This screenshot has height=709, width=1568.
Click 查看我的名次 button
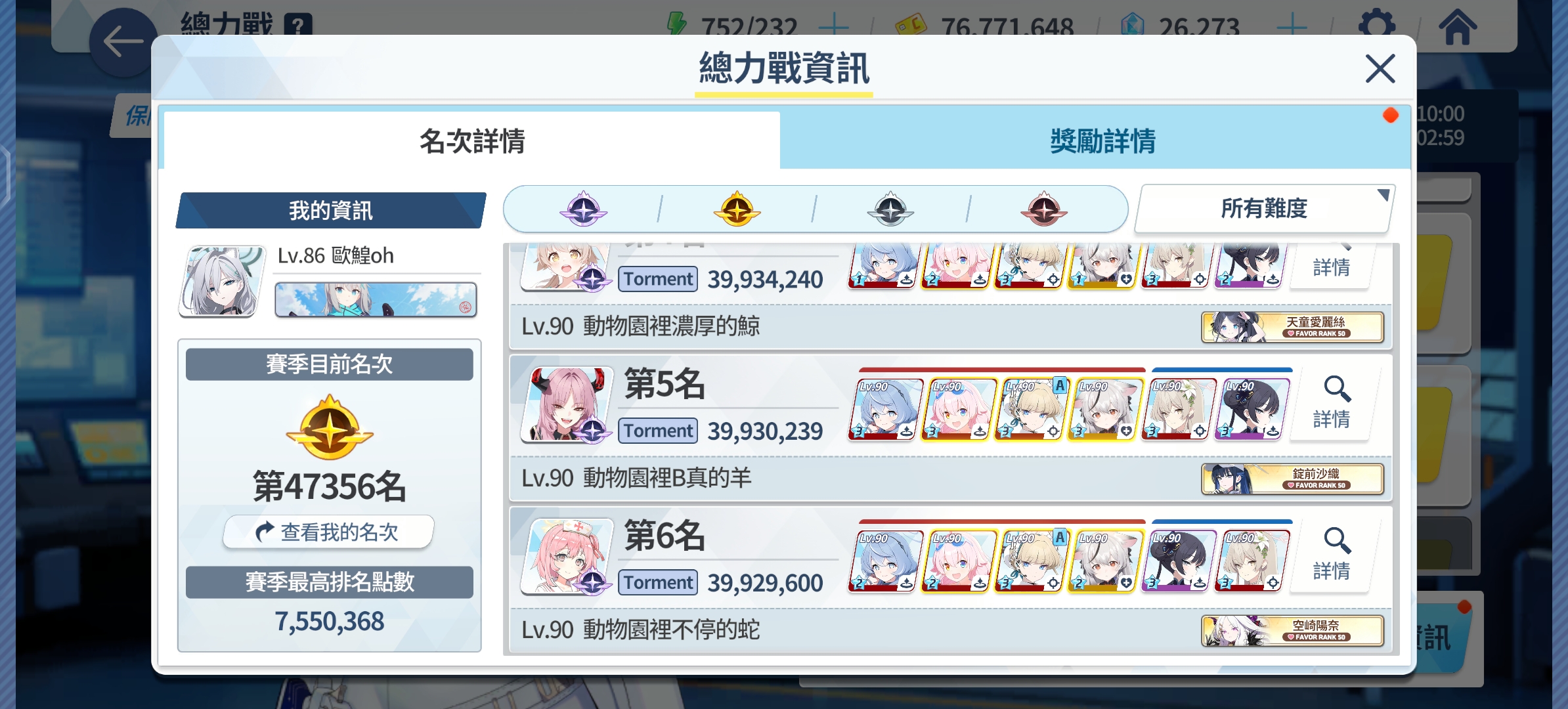[x=328, y=532]
